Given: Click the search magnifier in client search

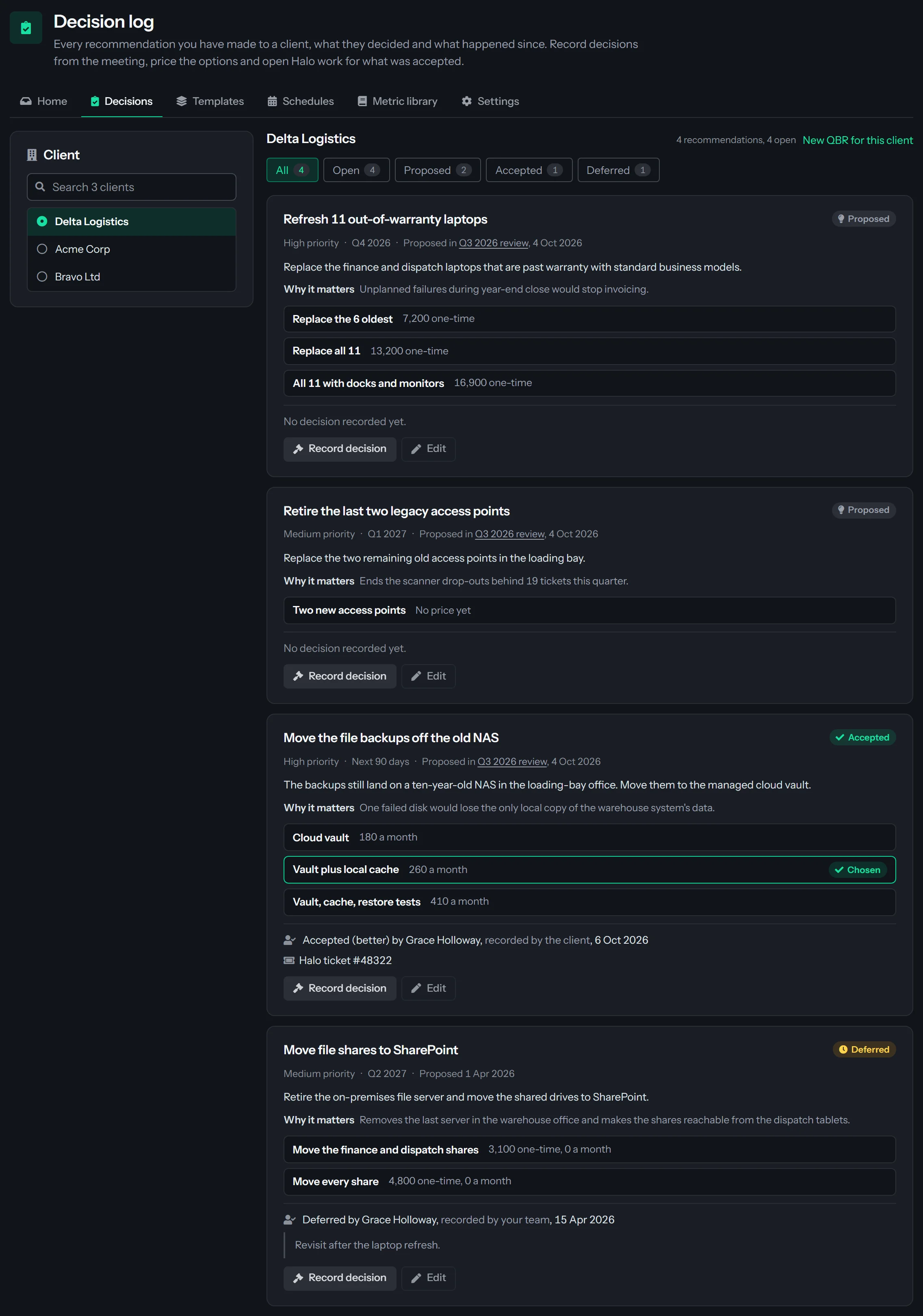Looking at the screenshot, I should (40, 187).
